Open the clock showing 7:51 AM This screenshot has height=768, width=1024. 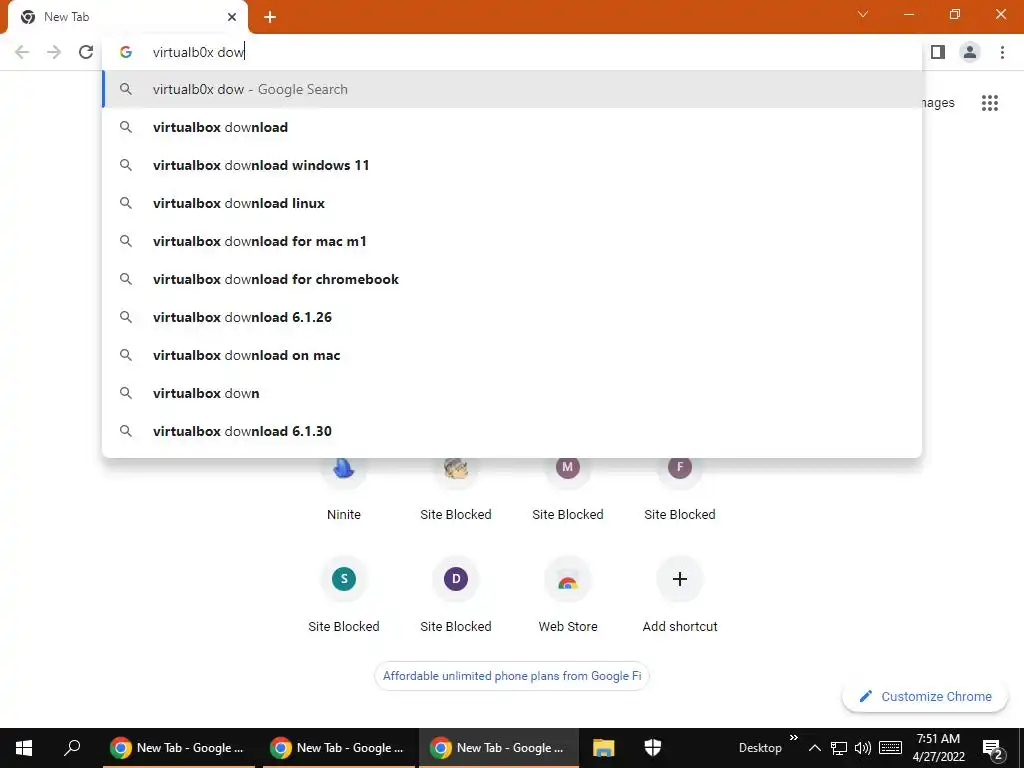[x=938, y=748]
